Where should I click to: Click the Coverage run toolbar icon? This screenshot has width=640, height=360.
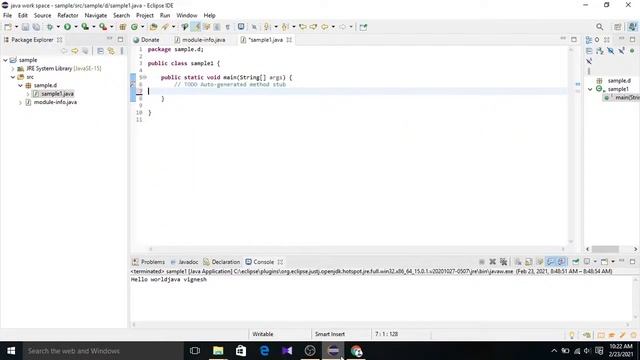[85, 27]
